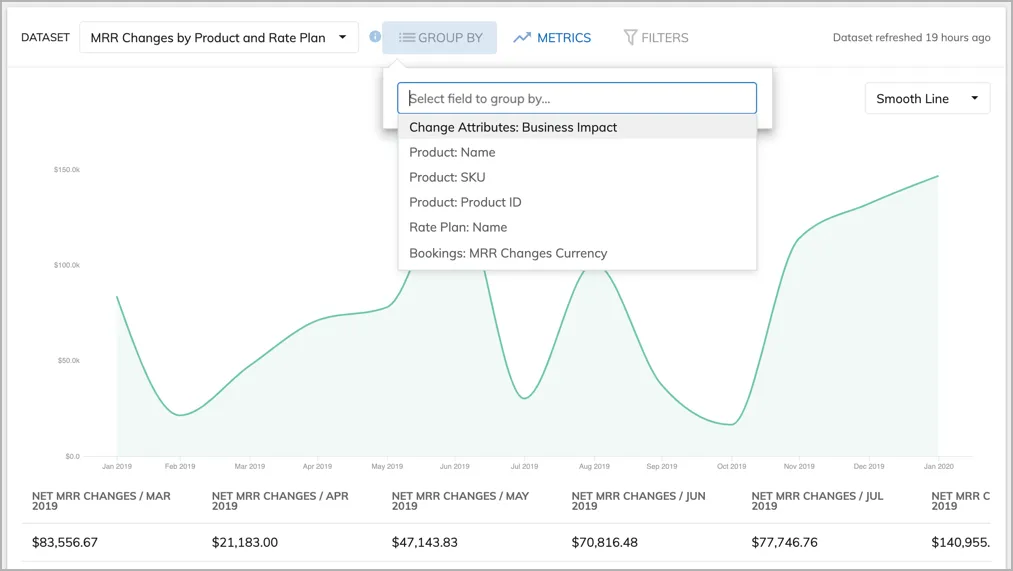Select the $77,746.76 value cell

coord(784,543)
